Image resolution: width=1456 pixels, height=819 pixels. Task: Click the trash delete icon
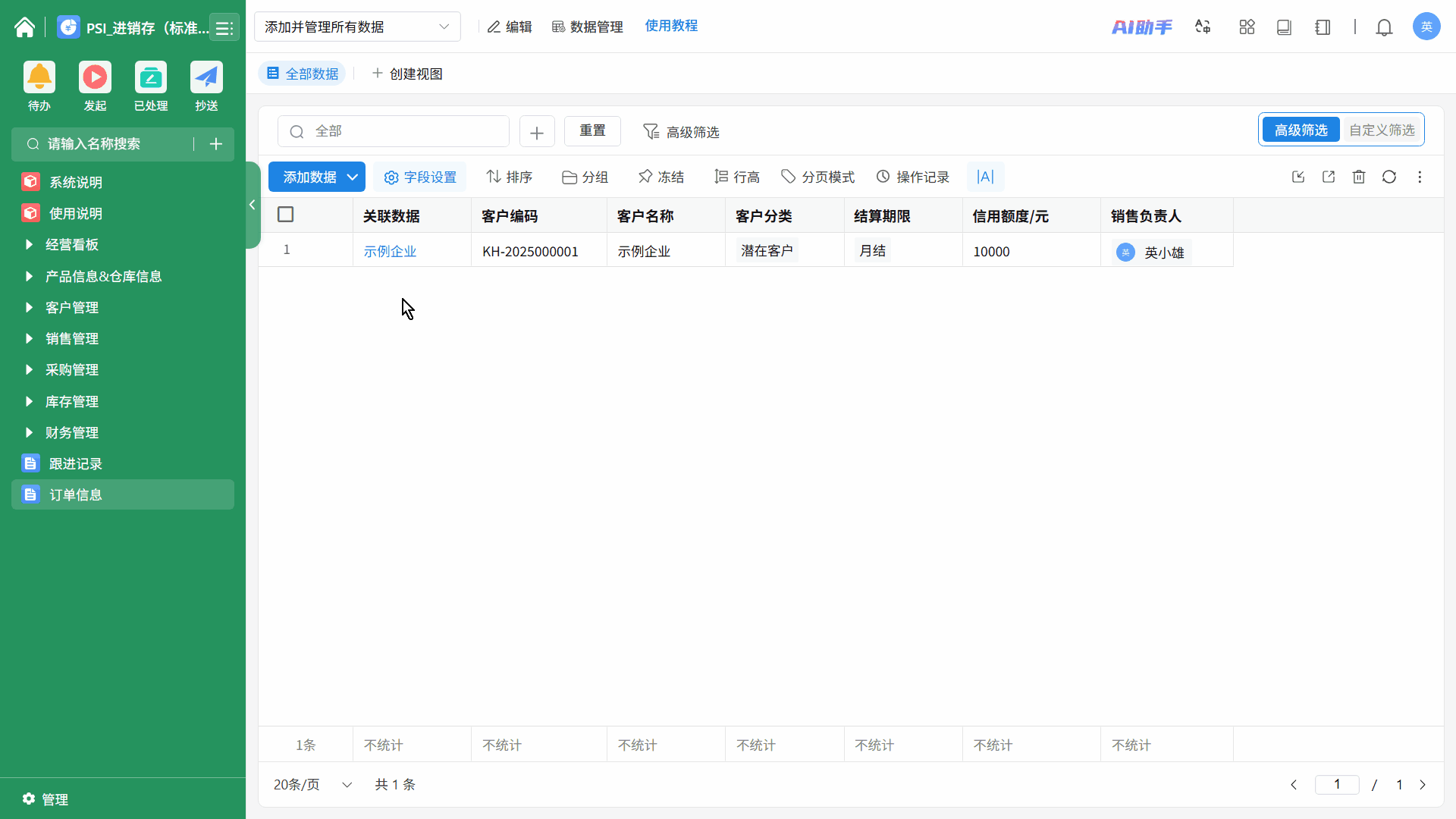(1358, 177)
